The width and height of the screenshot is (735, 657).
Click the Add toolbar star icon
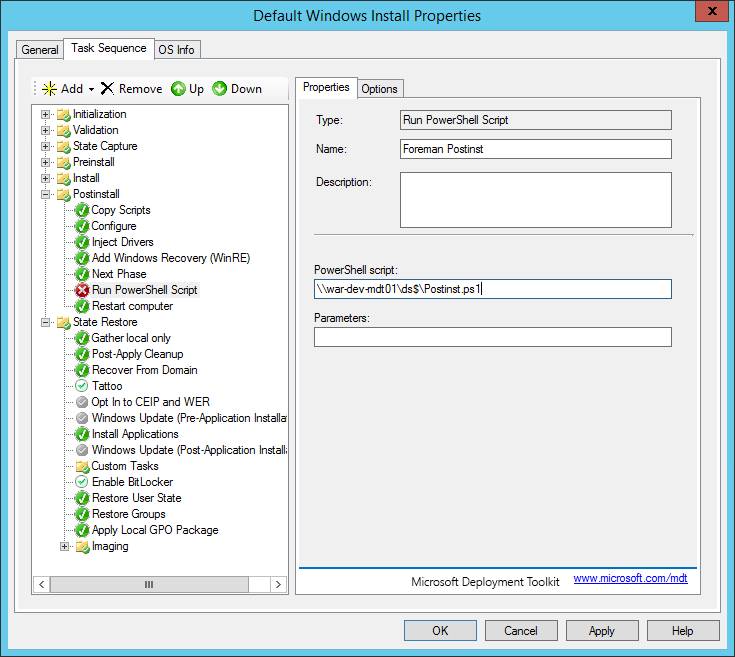49,89
